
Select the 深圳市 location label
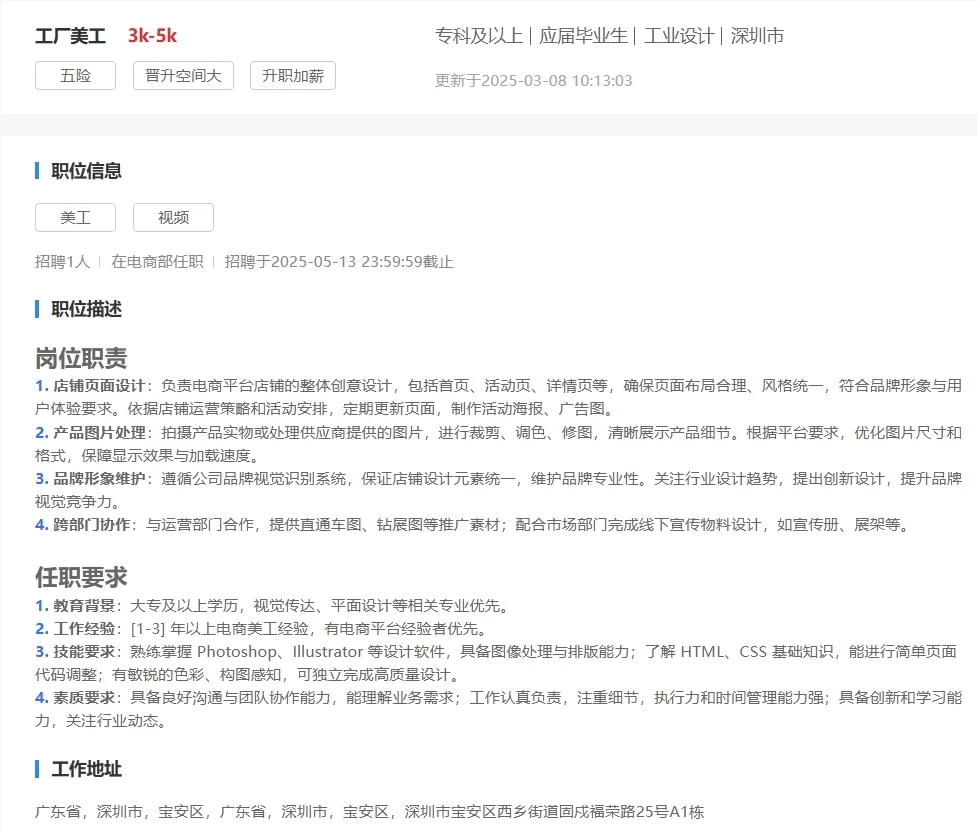(757, 35)
